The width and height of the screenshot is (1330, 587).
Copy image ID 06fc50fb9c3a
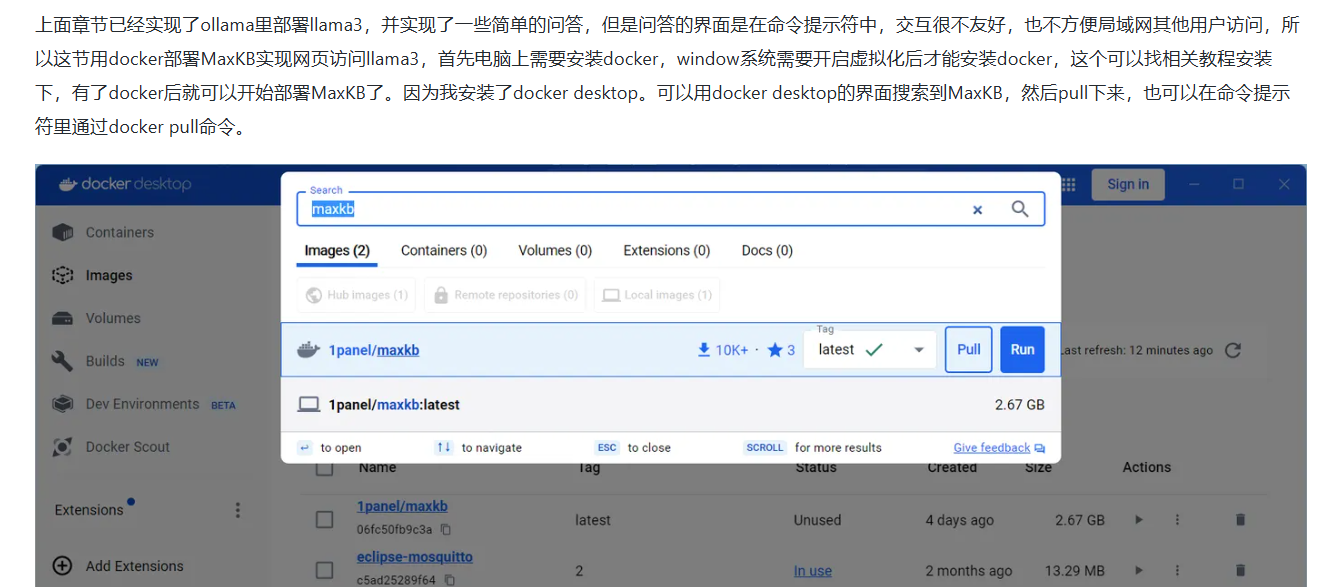446,529
